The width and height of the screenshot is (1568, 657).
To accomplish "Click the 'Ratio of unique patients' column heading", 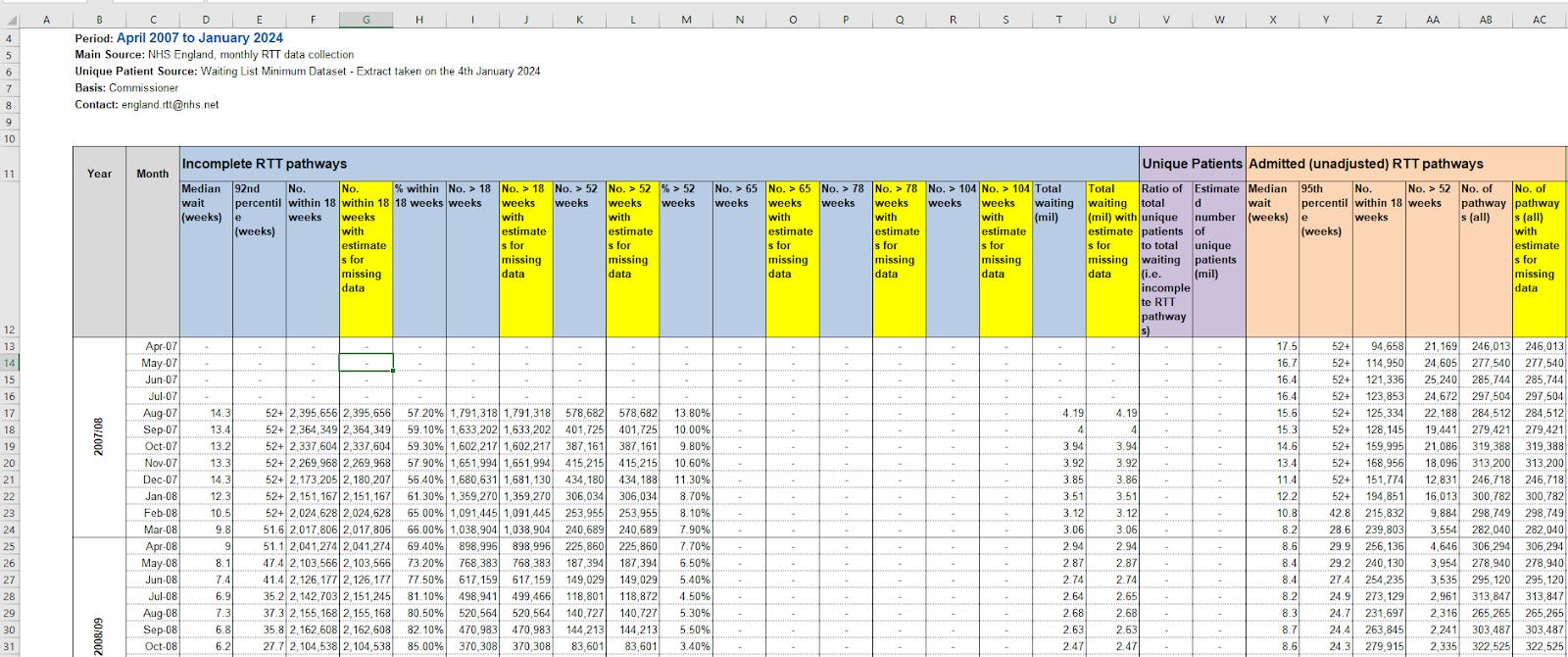I will tap(1165, 259).
